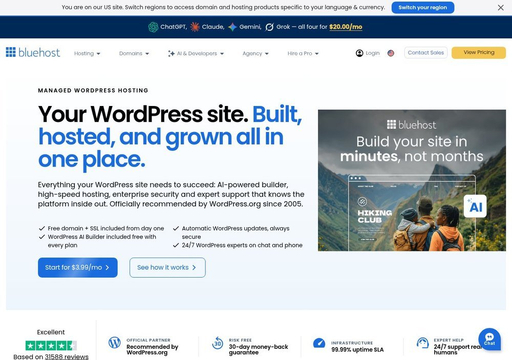Click the Bluehost grid logo icon
Screen dimensions: 512x360
point(11,52)
